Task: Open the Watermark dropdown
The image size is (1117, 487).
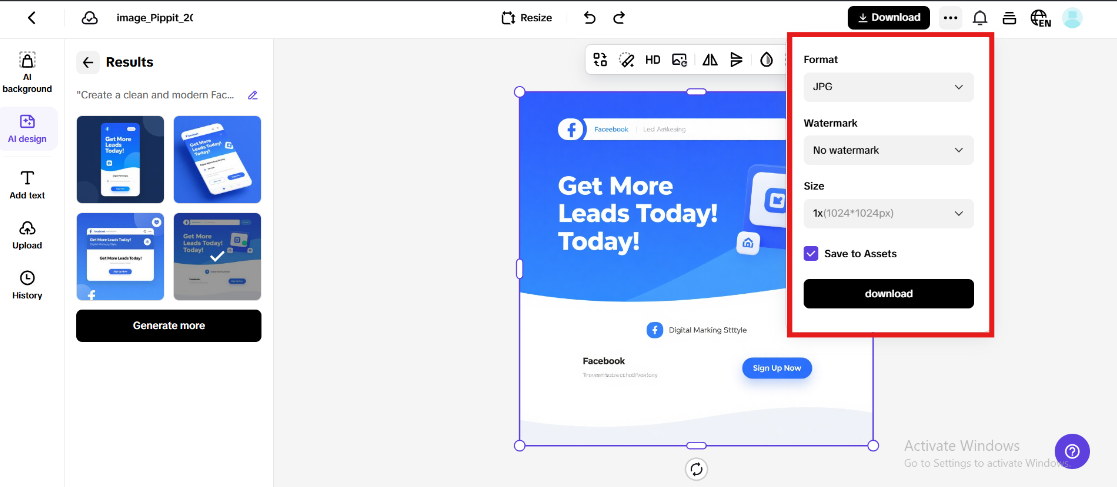Action: tap(888, 150)
